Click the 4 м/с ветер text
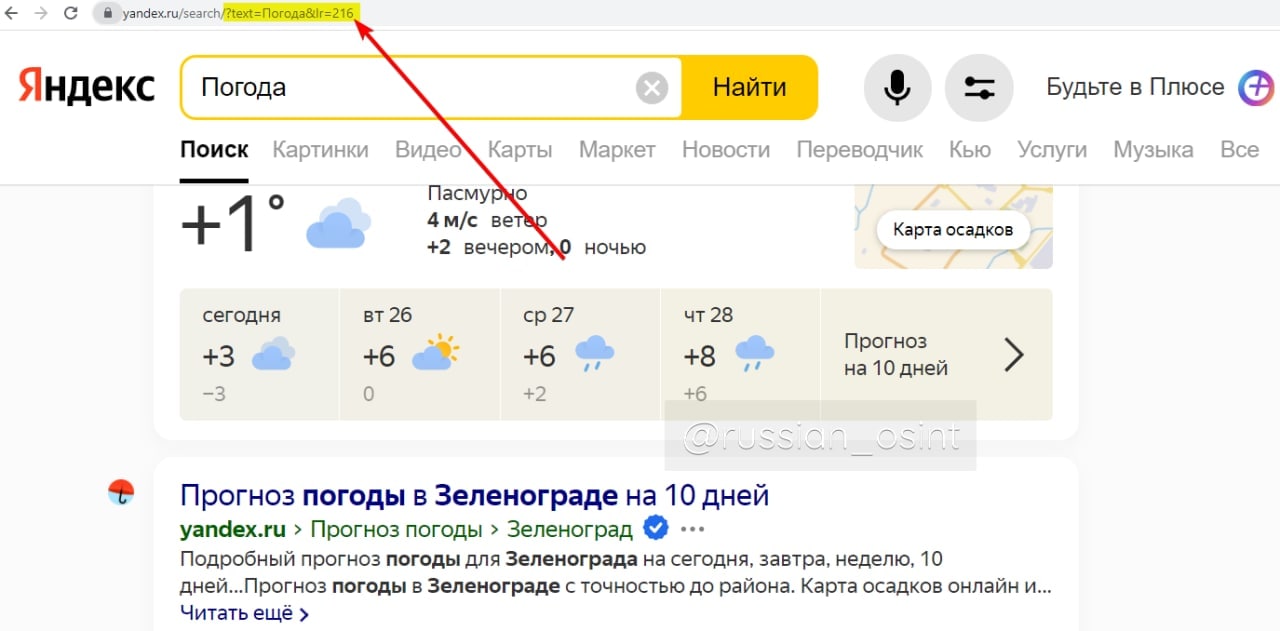1280x631 pixels. (x=487, y=220)
